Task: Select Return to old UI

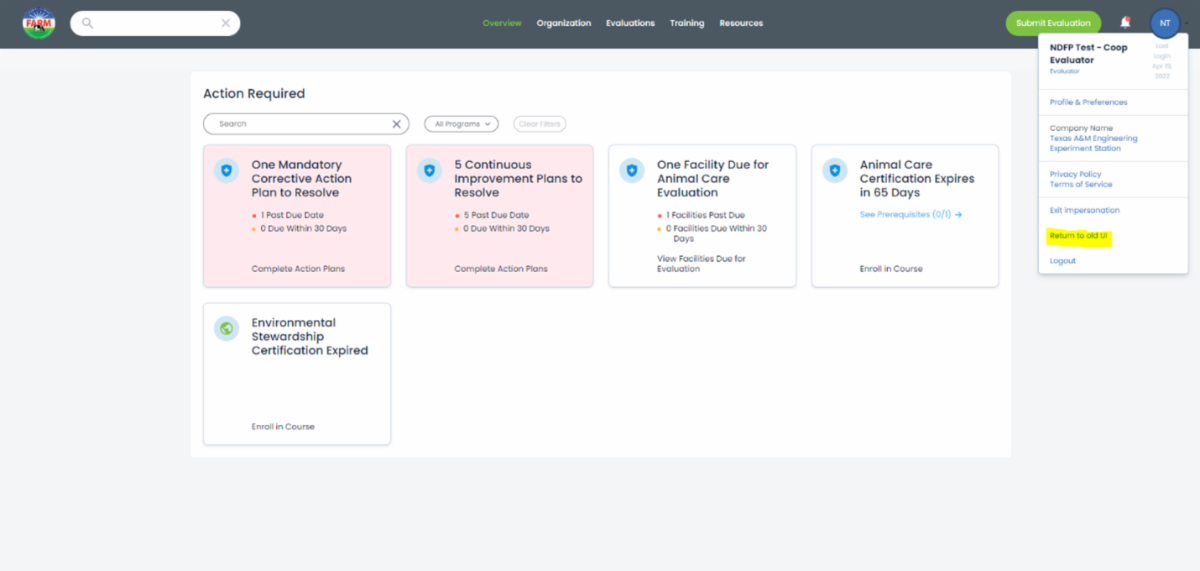Action: [x=1079, y=236]
